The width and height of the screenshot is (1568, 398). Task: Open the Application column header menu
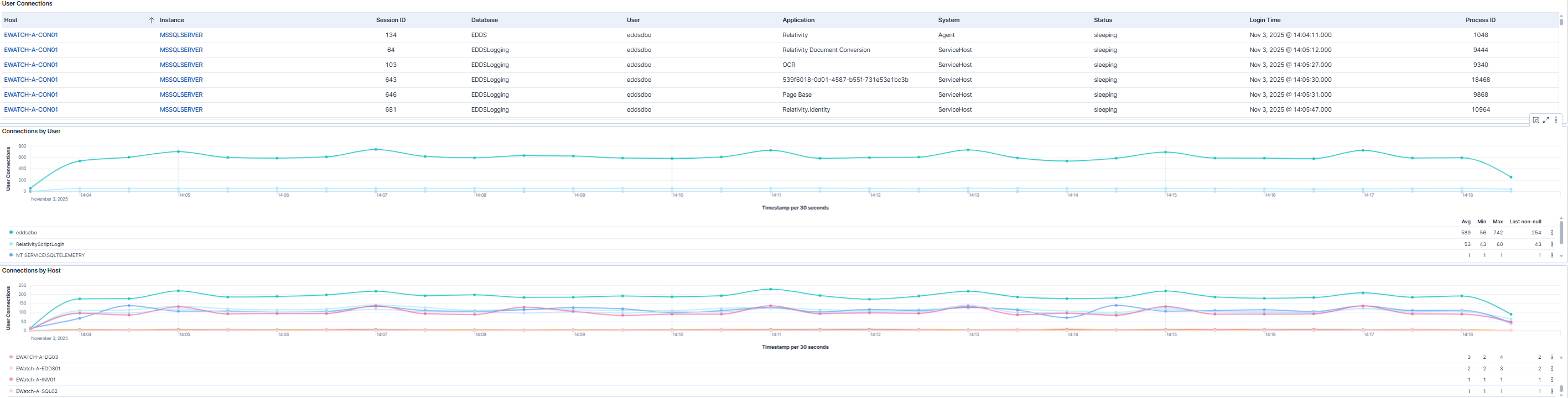pyautogui.click(x=798, y=20)
